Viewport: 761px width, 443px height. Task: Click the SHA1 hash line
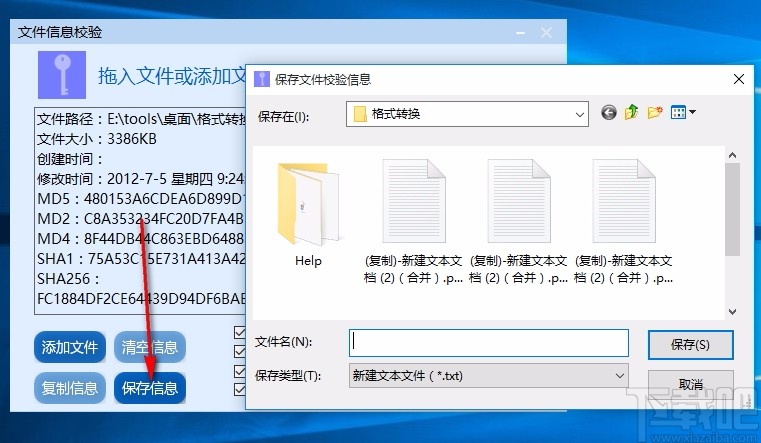(141, 259)
